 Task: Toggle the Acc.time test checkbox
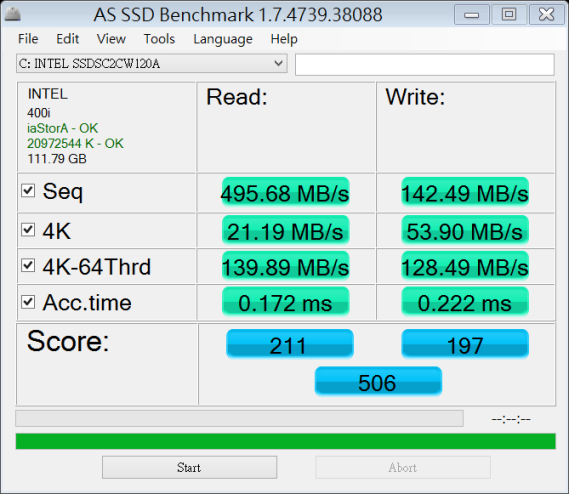[x=28, y=302]
